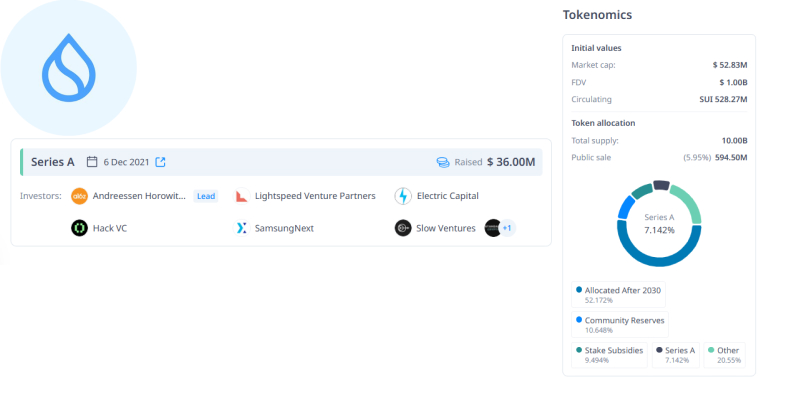Open the Series A external link icon
The image size is (800, 400).
160,162
